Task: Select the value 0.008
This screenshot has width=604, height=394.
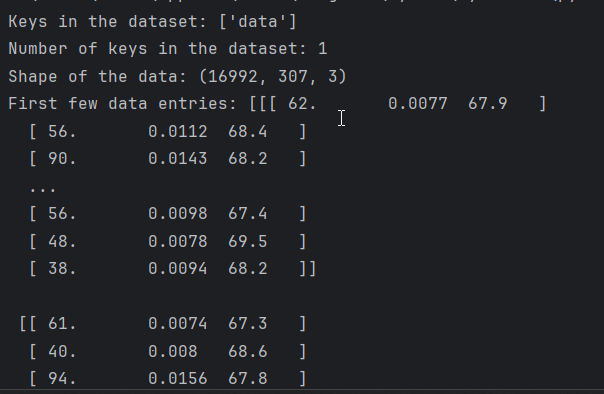Action: (173, 352)
